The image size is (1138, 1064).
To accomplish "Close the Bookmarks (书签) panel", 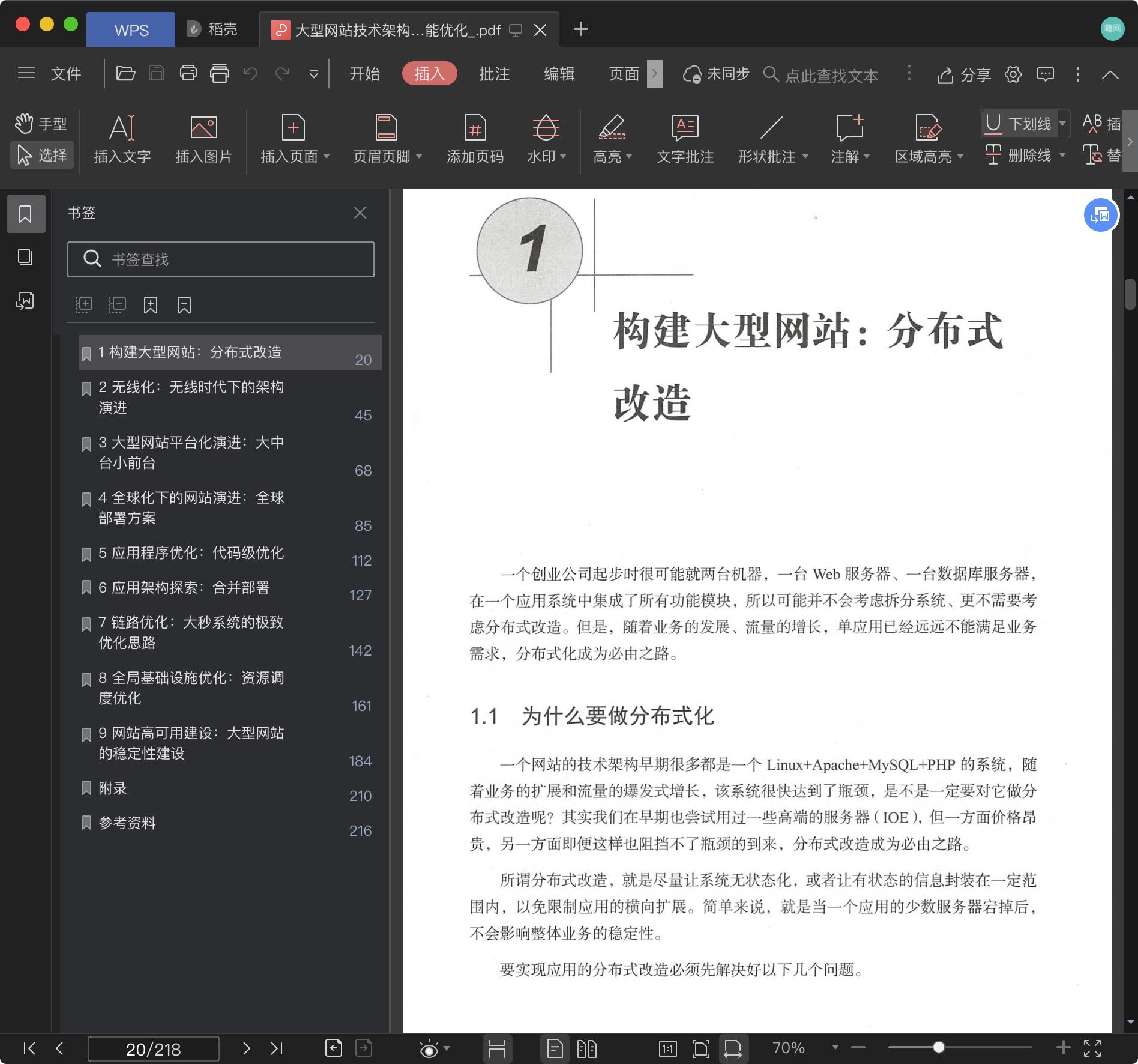I will coord(360,213).
